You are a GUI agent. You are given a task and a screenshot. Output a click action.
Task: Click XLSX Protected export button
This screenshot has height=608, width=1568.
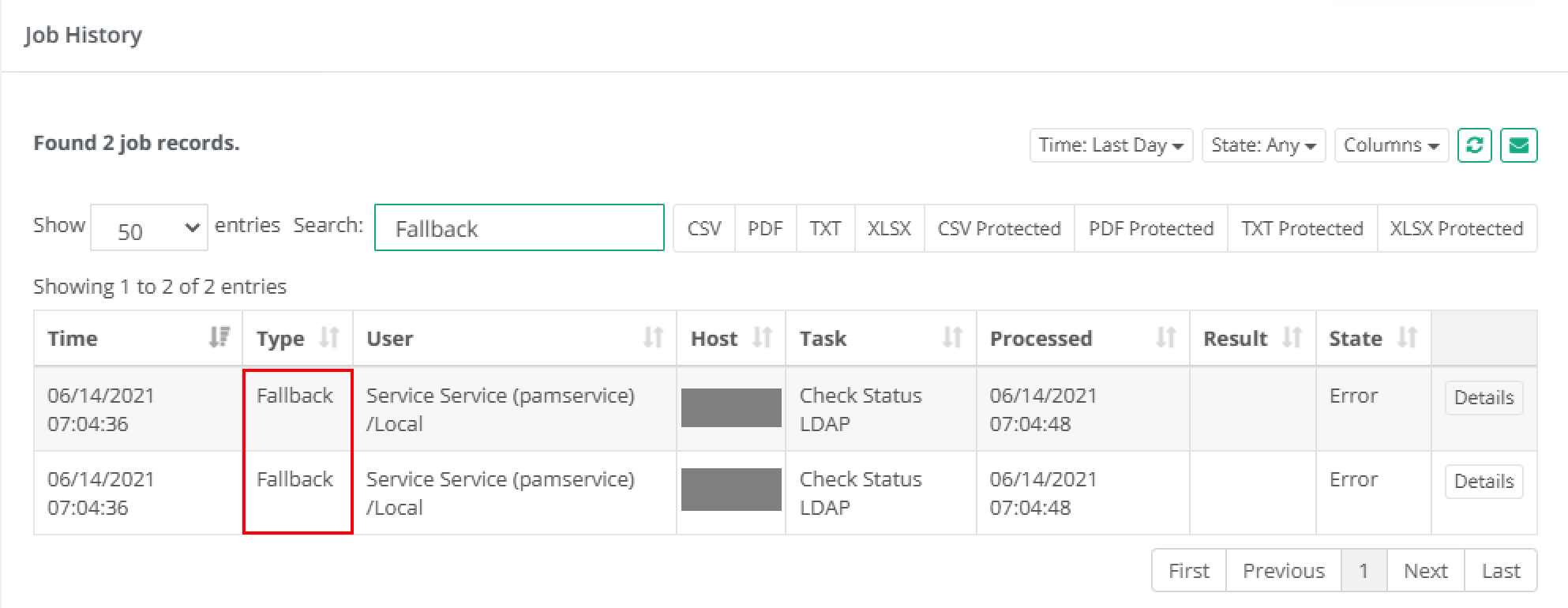(x=1457, y=228)
